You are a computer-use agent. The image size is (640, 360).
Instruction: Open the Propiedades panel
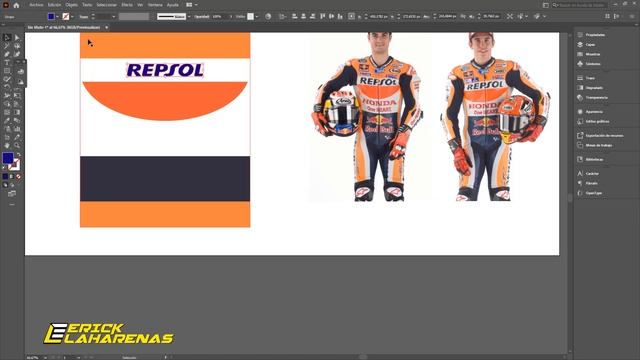pyautogui.click(x=591, y=35)
